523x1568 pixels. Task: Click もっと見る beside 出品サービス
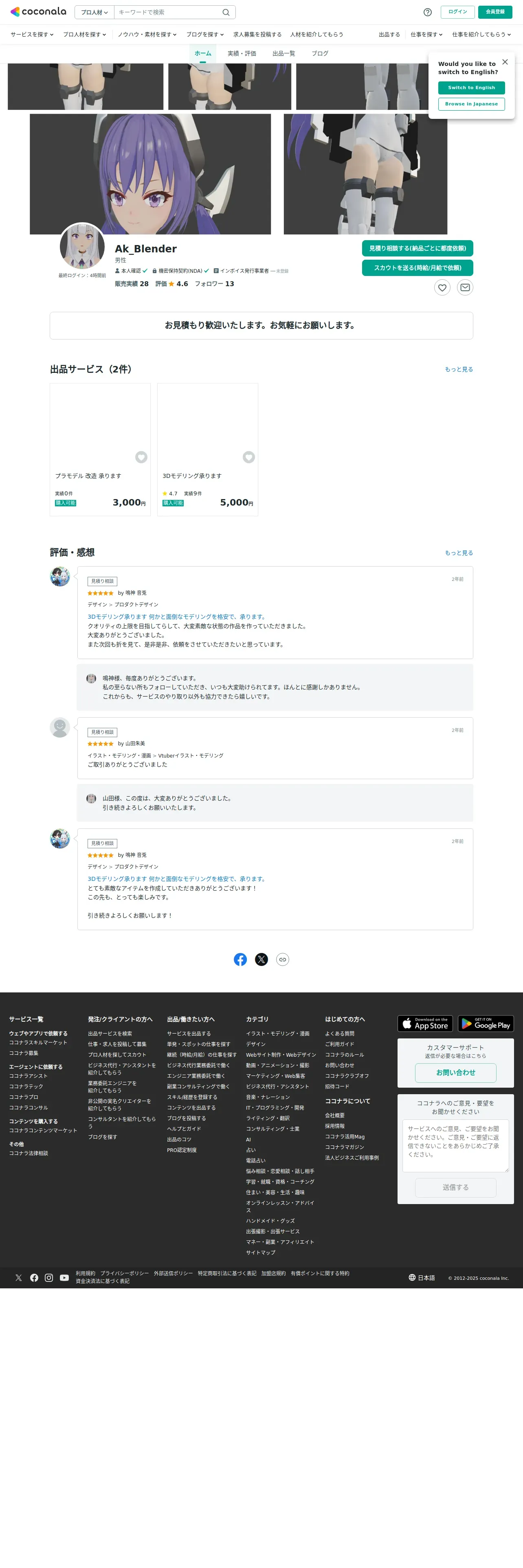(x=459, y=370)
